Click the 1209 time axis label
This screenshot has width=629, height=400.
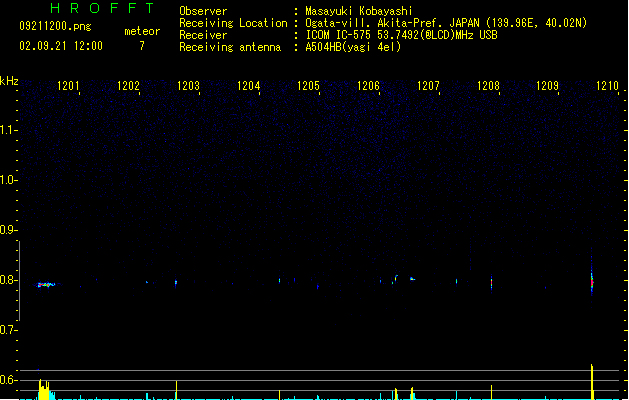tap(548, 86)
